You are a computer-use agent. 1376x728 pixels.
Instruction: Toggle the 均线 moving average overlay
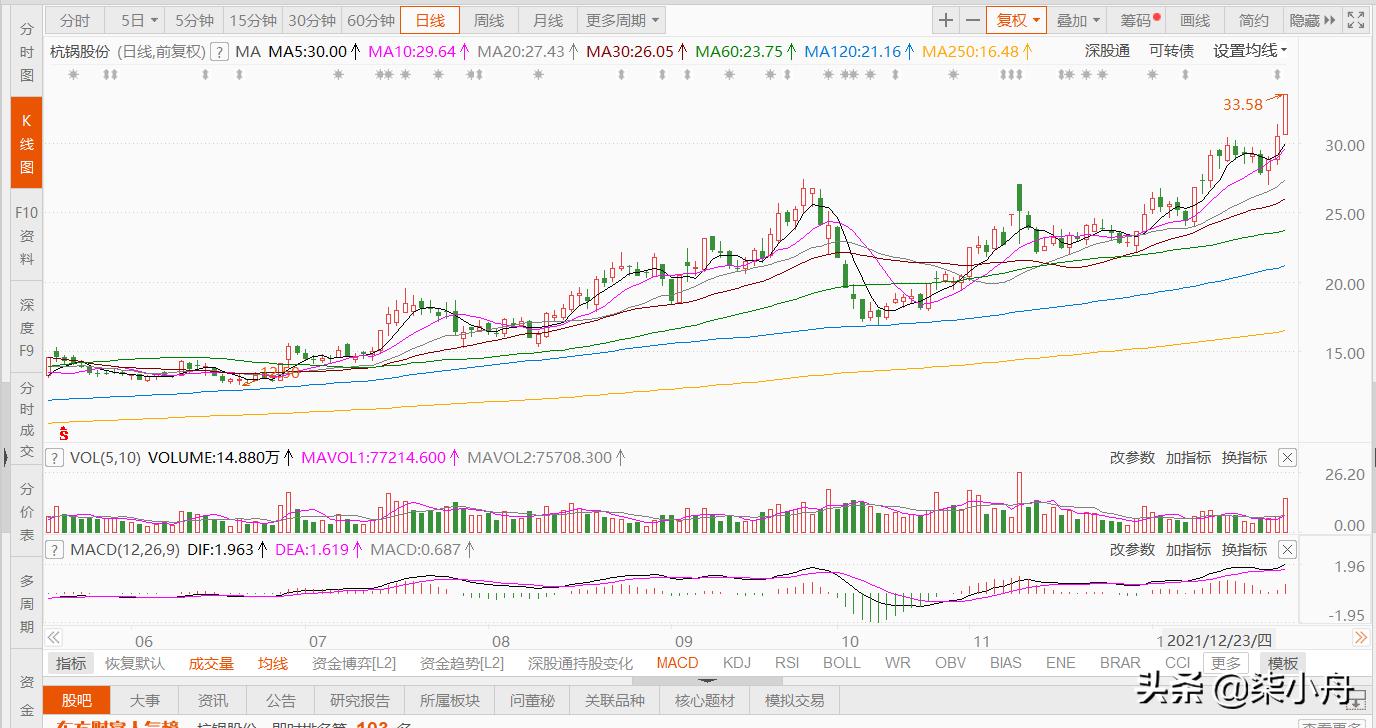click(272, 663)
